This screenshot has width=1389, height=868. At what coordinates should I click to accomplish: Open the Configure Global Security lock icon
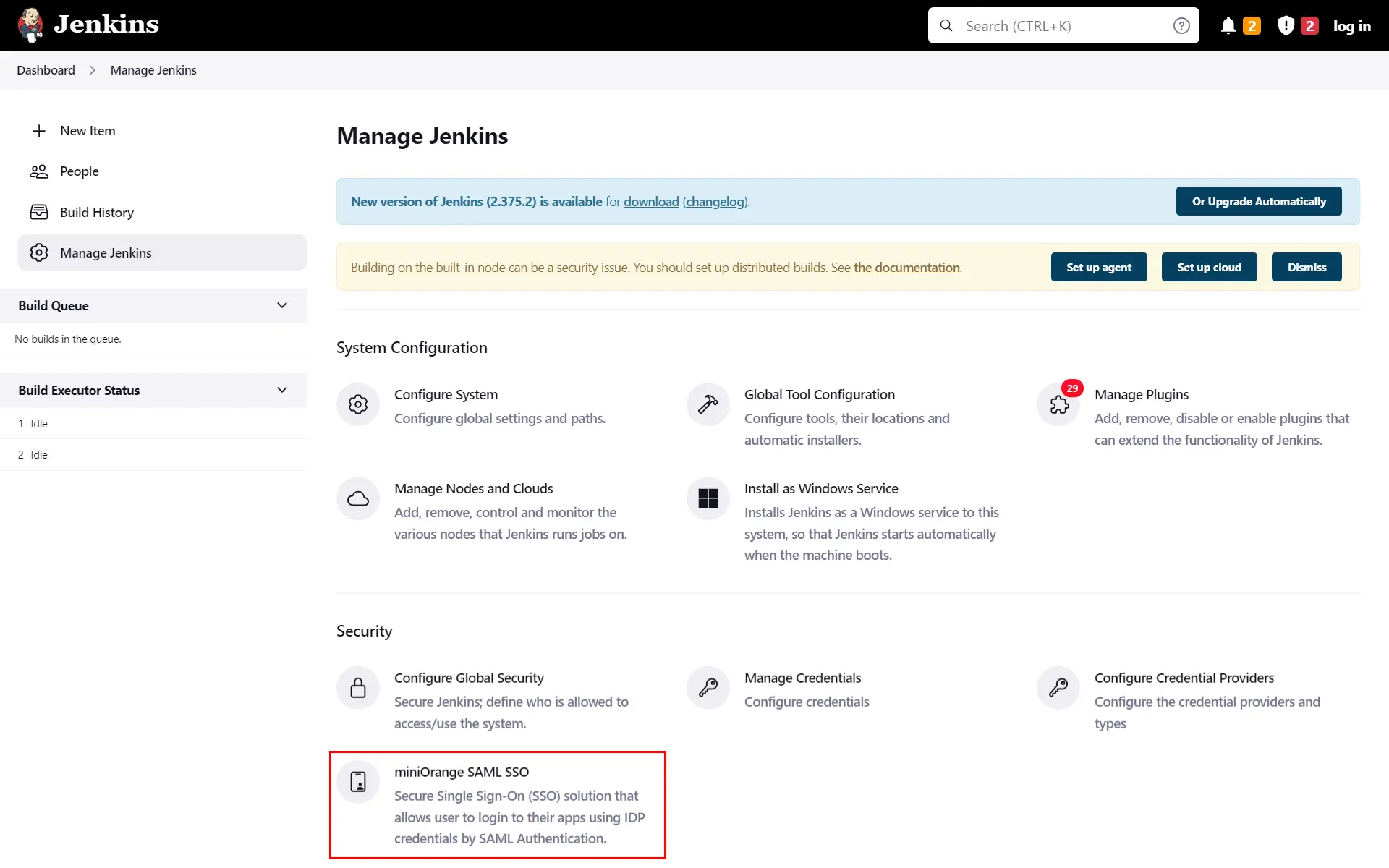[x=357, y=687]
